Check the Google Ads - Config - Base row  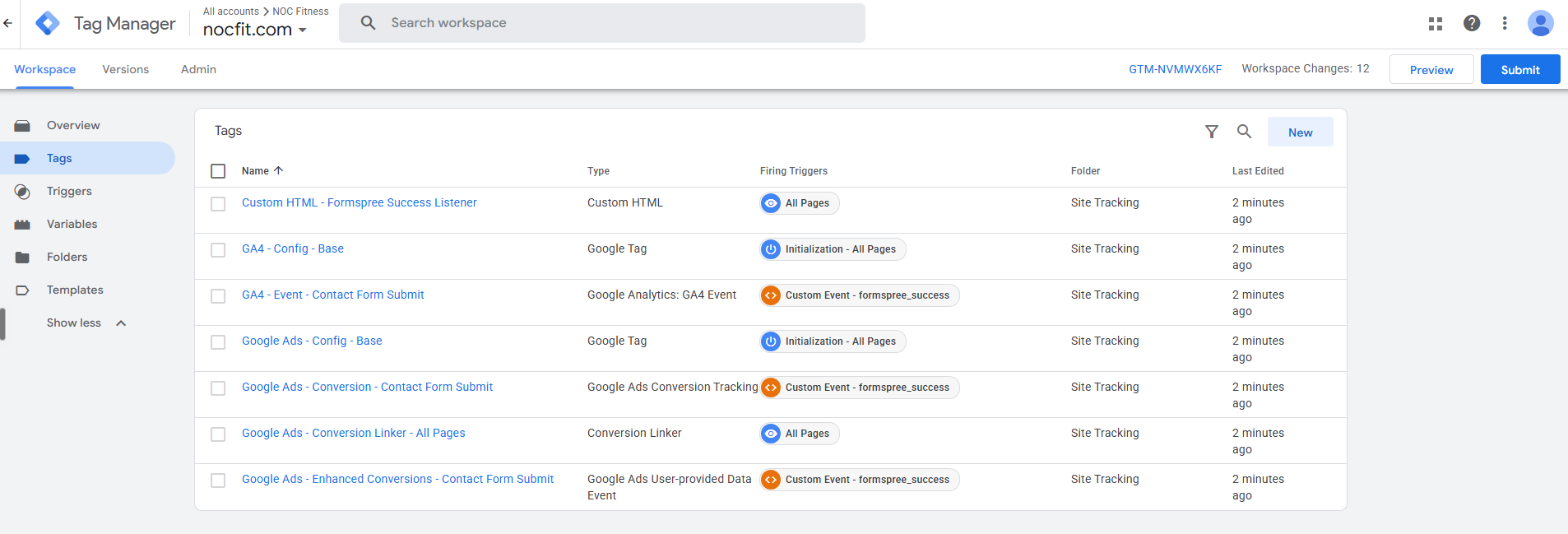pos(218,342)
